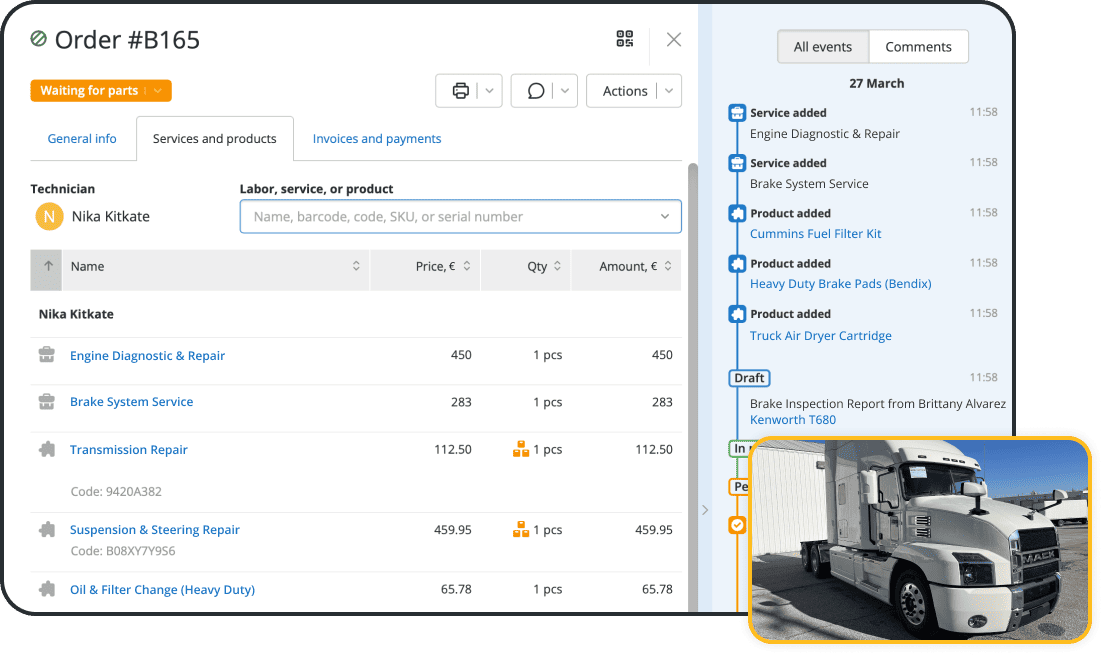The width and height of the screenshot is (1104, 656).
Task: Open the Heavy Duty Brake Pads (Bendix) link
Action: (840, 283)
